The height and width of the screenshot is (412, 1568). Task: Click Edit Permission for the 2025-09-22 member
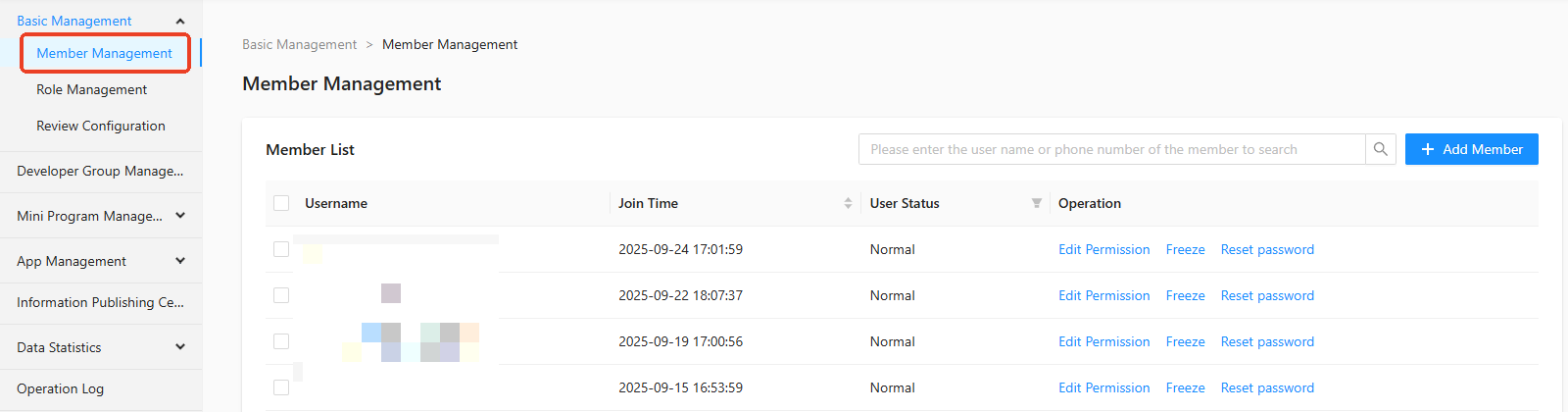1103,295
